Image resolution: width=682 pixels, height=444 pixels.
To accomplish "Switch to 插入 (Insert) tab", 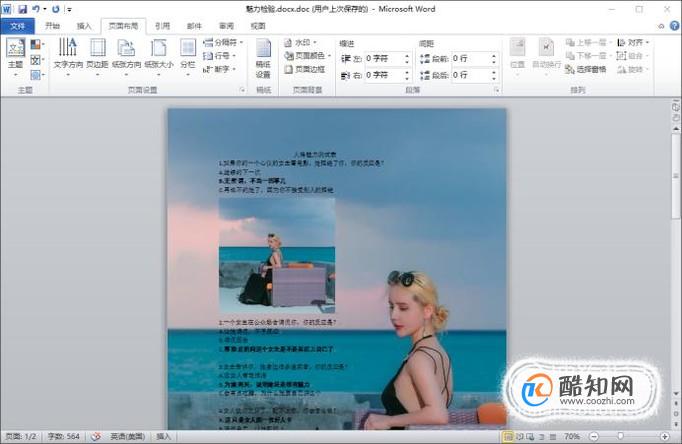I will (84, 26).
